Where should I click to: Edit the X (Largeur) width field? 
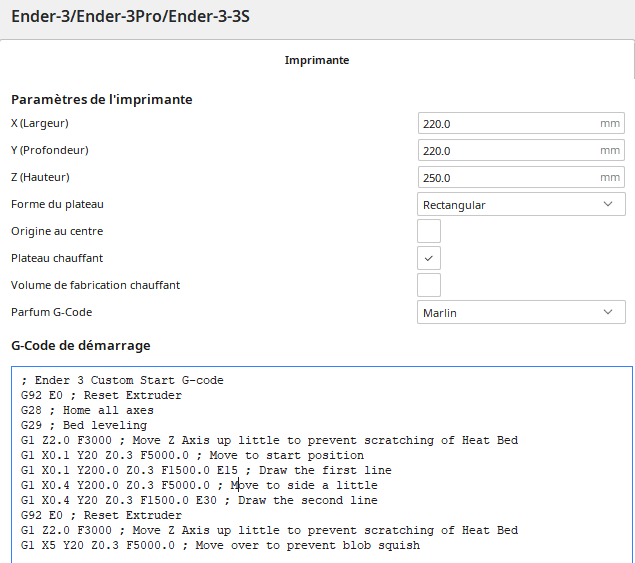pyautogui.click(x=521, y=124)
